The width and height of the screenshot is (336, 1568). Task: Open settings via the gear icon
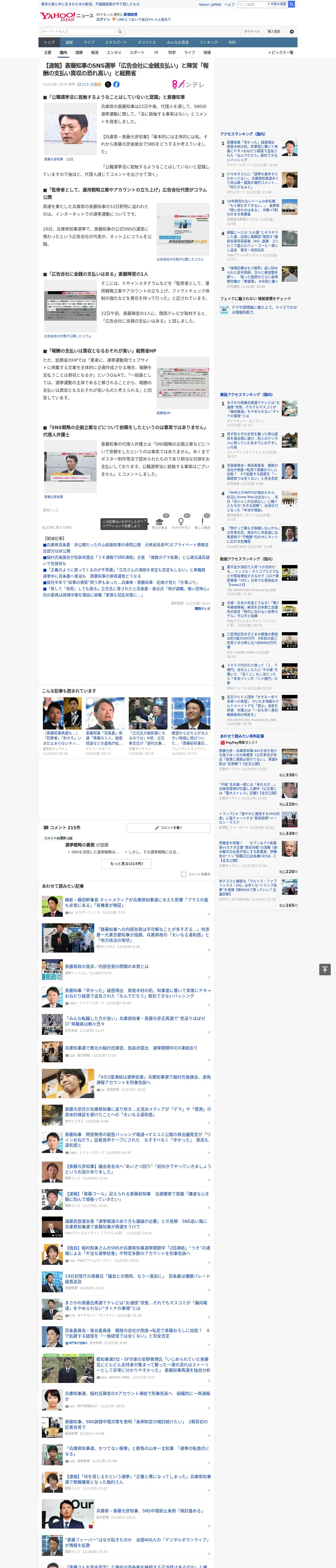tap(292, 31)
